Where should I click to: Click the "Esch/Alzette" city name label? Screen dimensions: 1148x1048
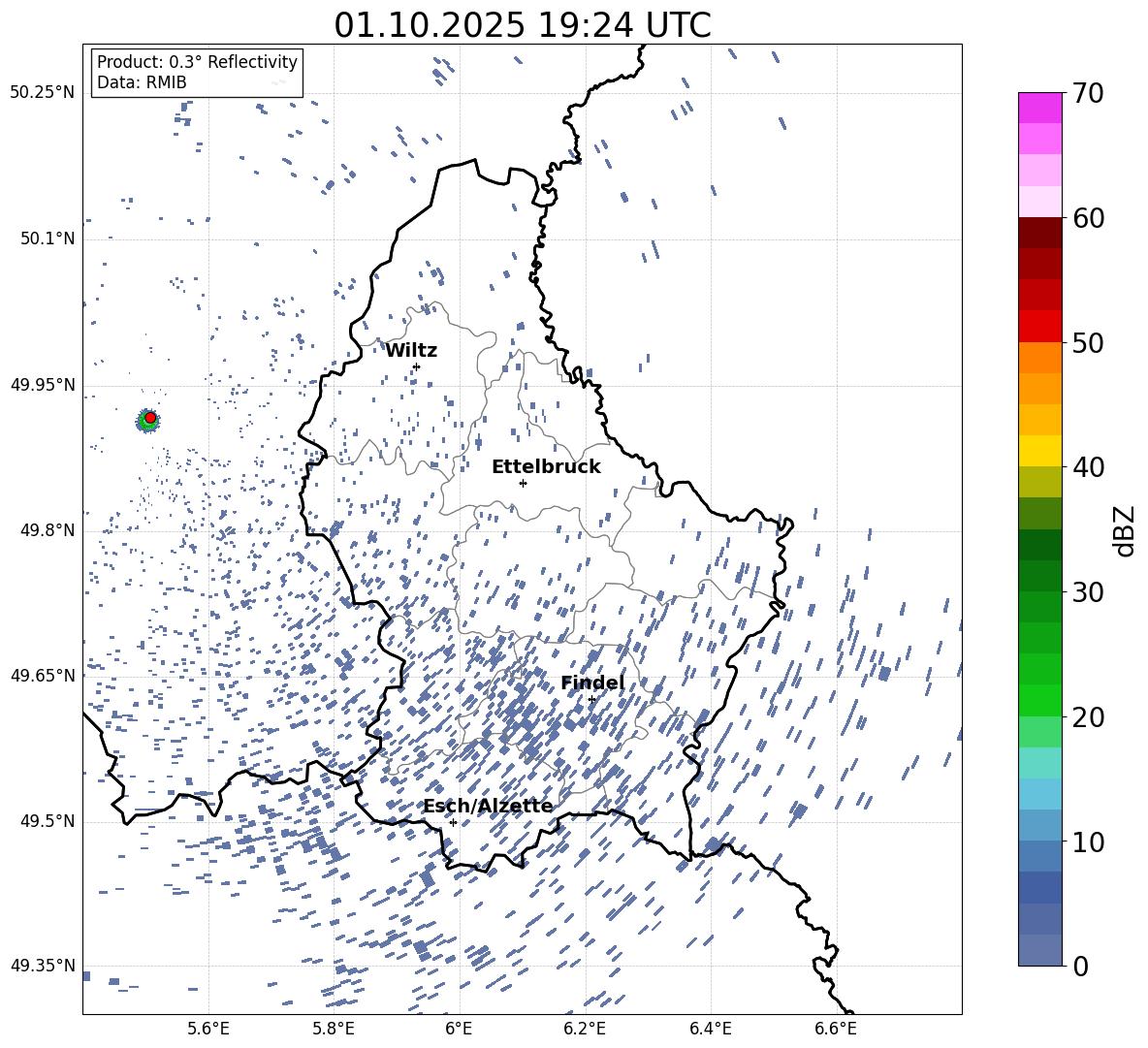[x=488, y=806]
